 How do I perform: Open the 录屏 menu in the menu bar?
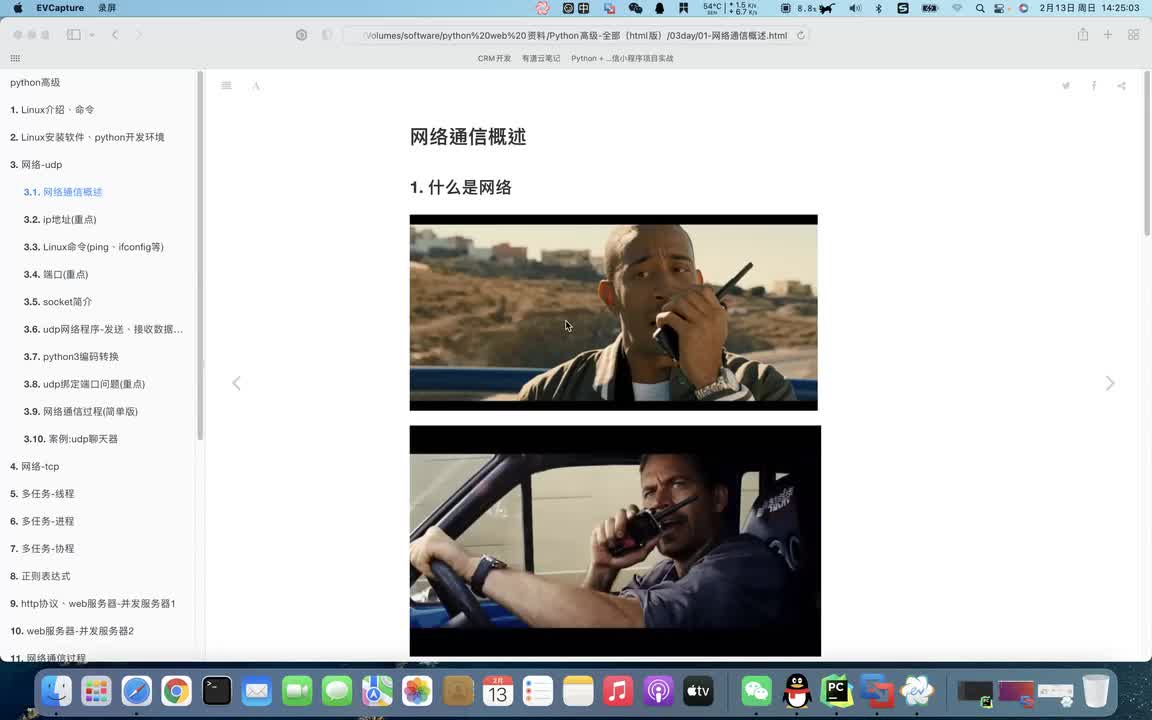(107, 8)
